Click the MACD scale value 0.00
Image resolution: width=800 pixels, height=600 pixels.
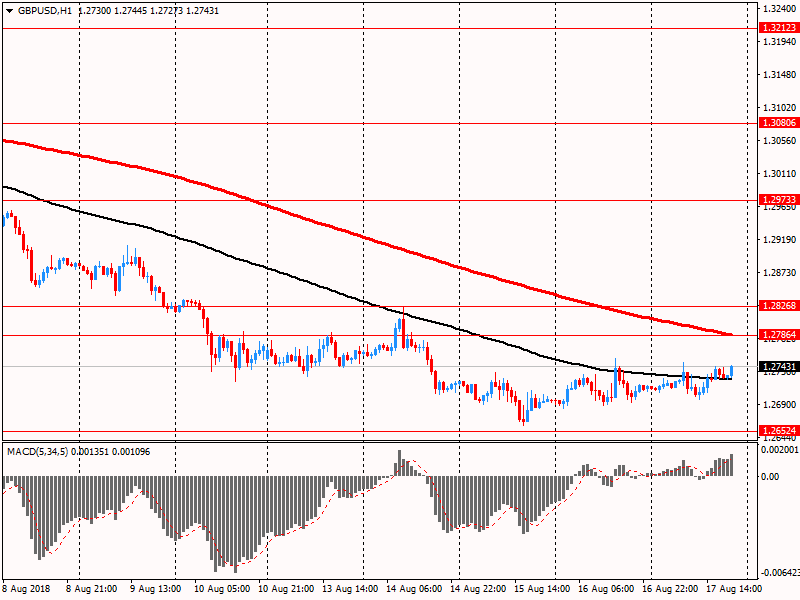tap(770, 477)
